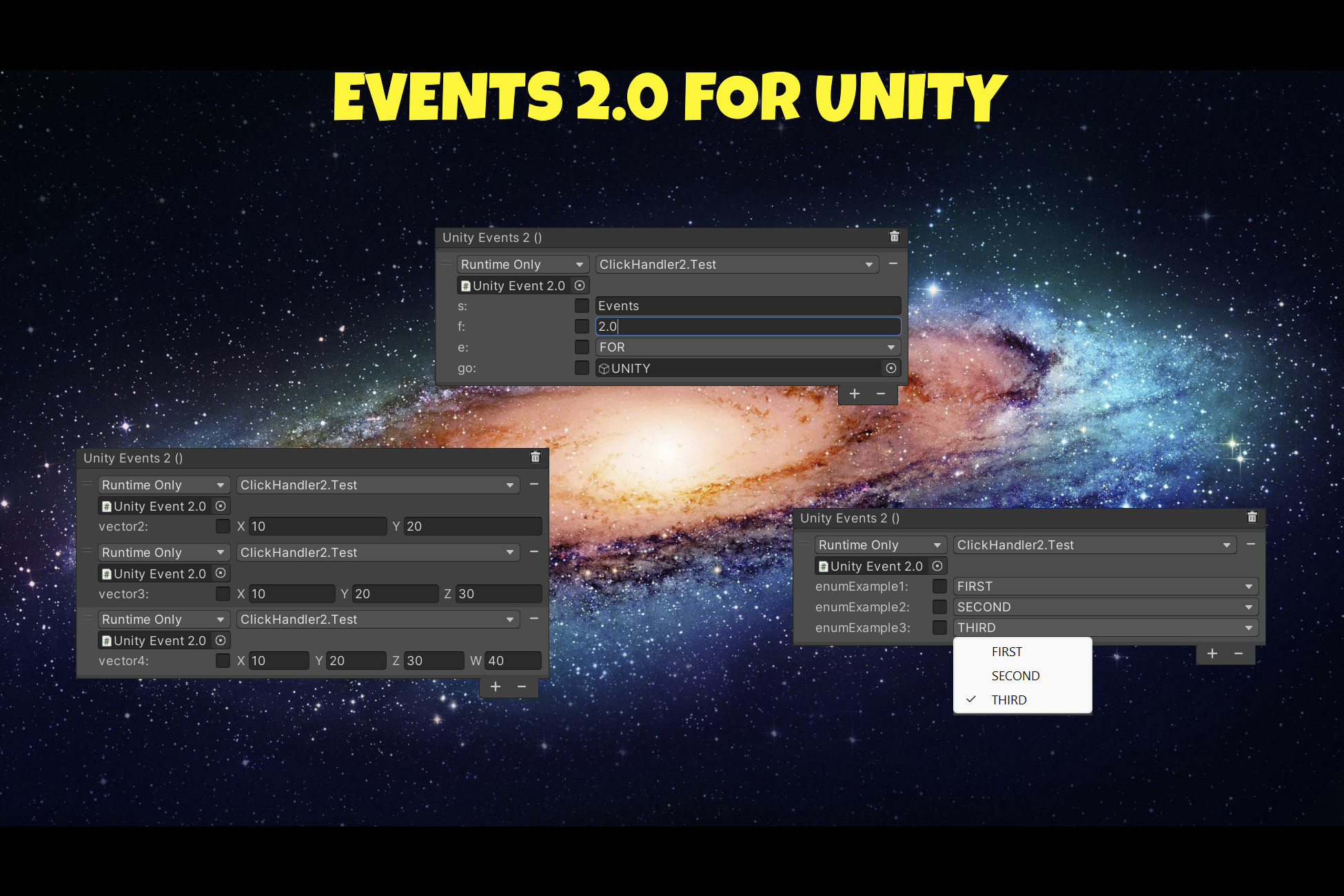Viewport: 1344px width, 896px height.
Task: Open the FOR enum dropdown in the e field
Action: (x=748, y=347)
